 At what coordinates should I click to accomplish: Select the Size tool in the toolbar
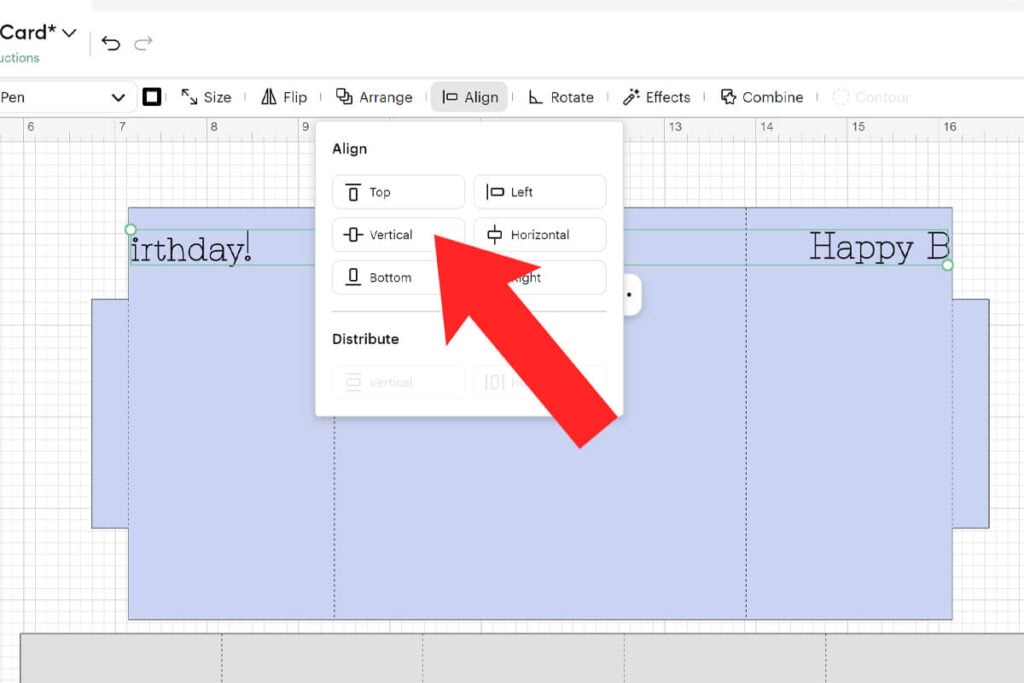206,97
